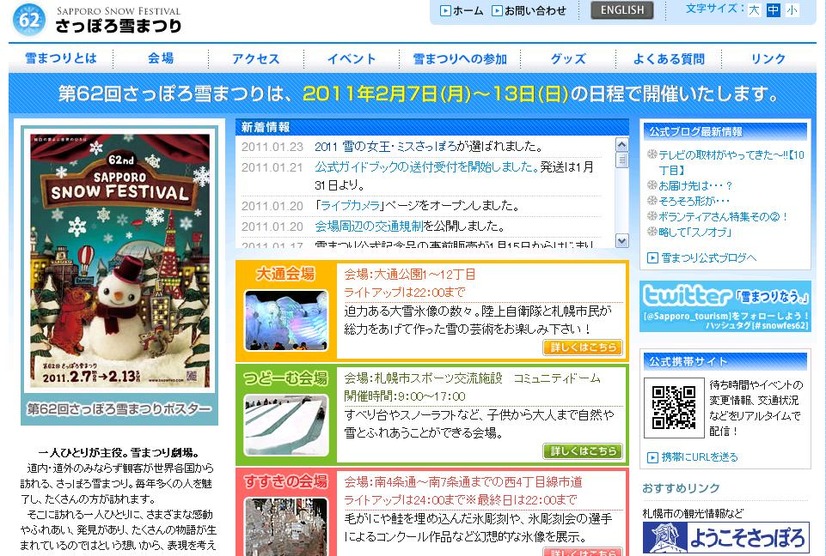The image size is (826, 556).
Task: Click snowflake bullet beside そろそろ形が post
Action: 652,201
